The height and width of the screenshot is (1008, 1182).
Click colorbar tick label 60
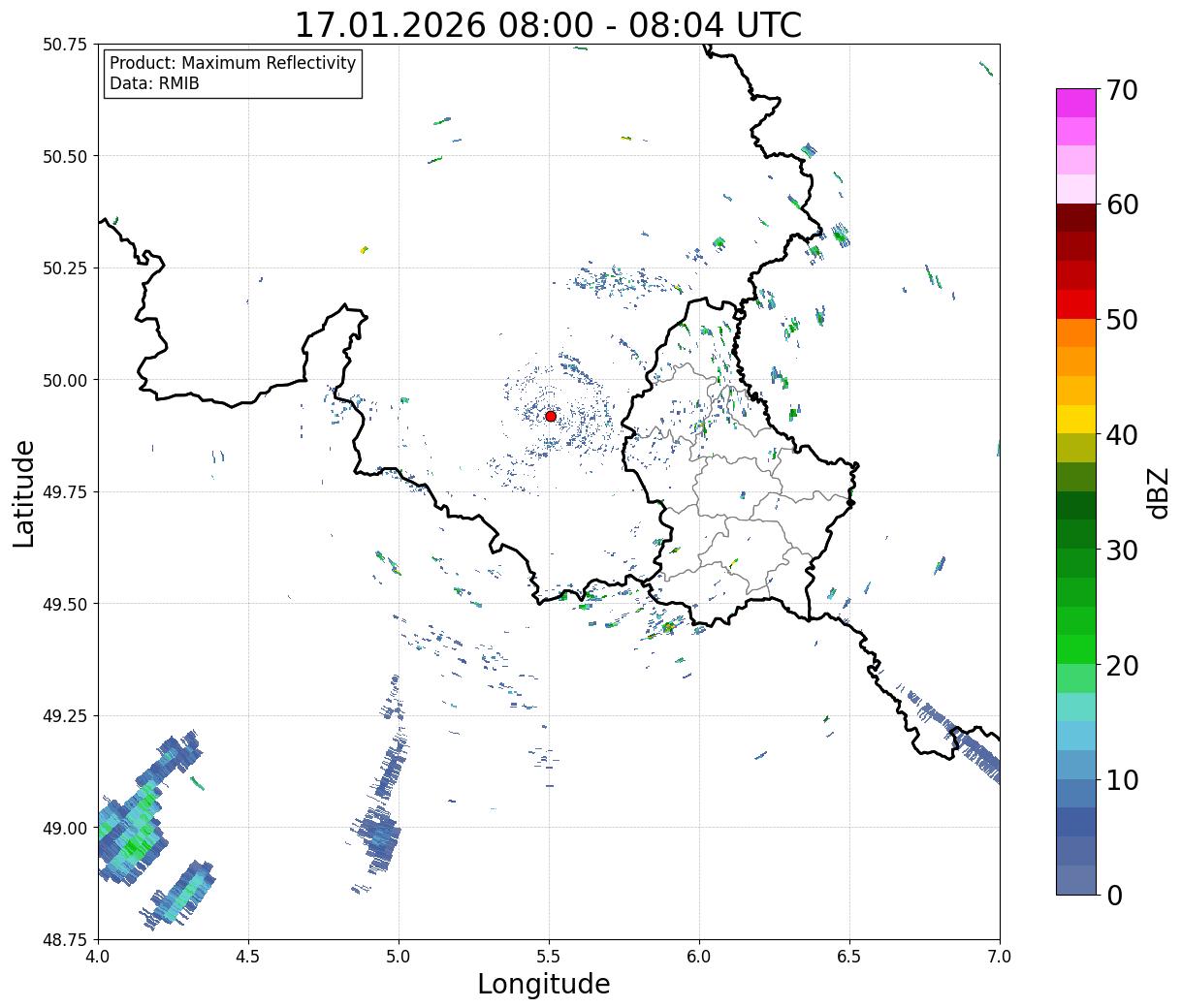pyautogui.click(x=1121, y=205)
